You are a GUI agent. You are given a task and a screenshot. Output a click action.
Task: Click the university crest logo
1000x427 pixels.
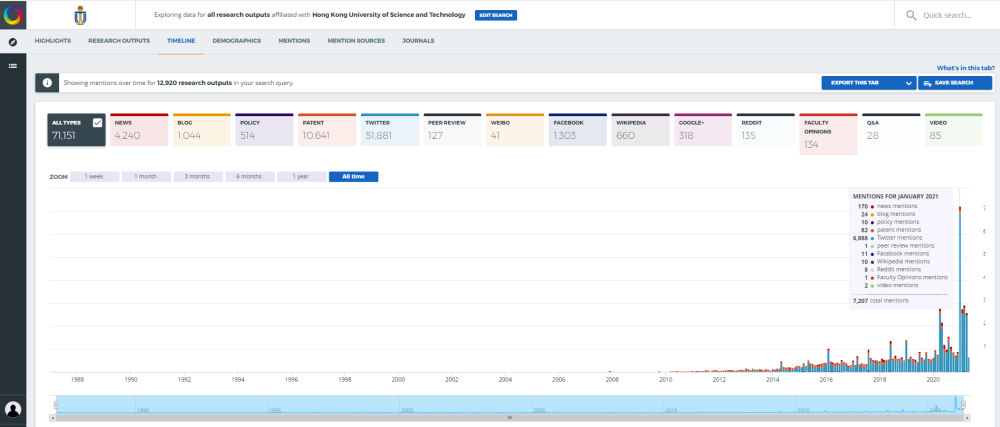pos(81,16)
